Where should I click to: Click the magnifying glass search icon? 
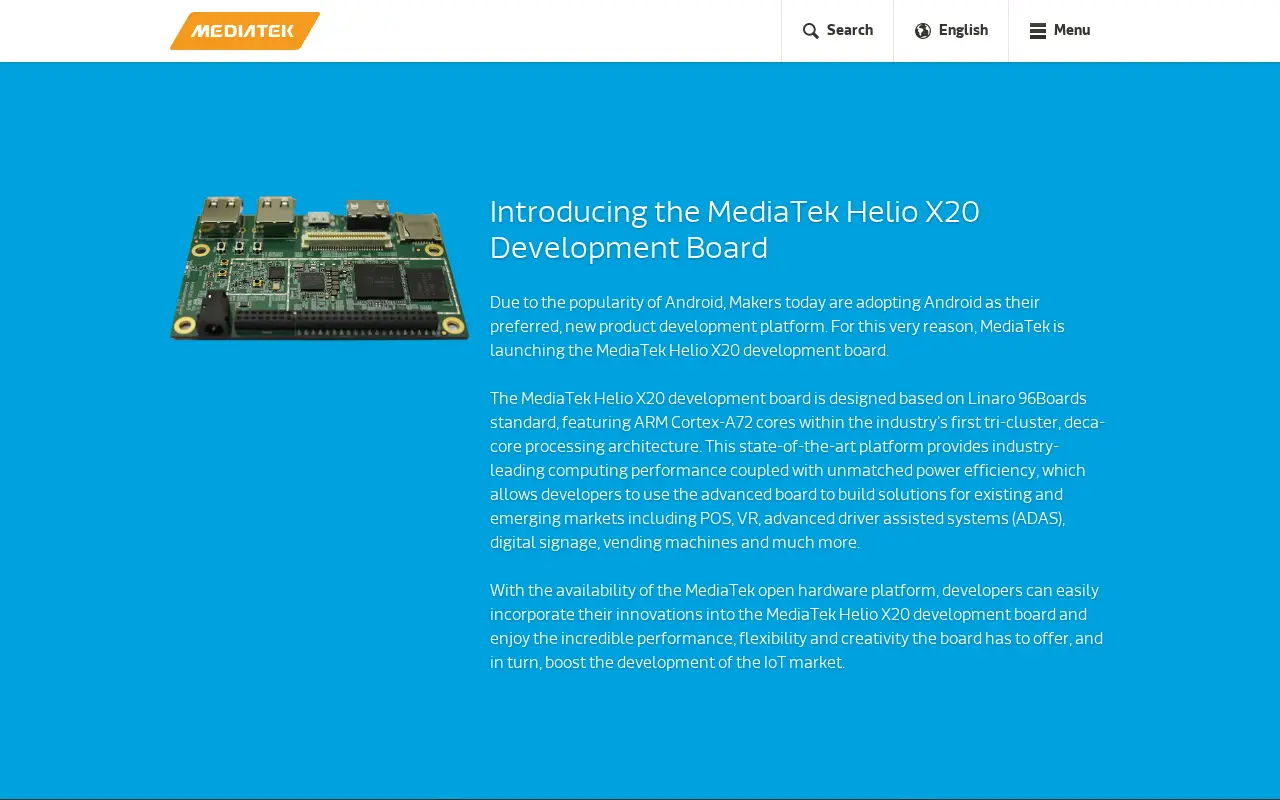[811, 31]
